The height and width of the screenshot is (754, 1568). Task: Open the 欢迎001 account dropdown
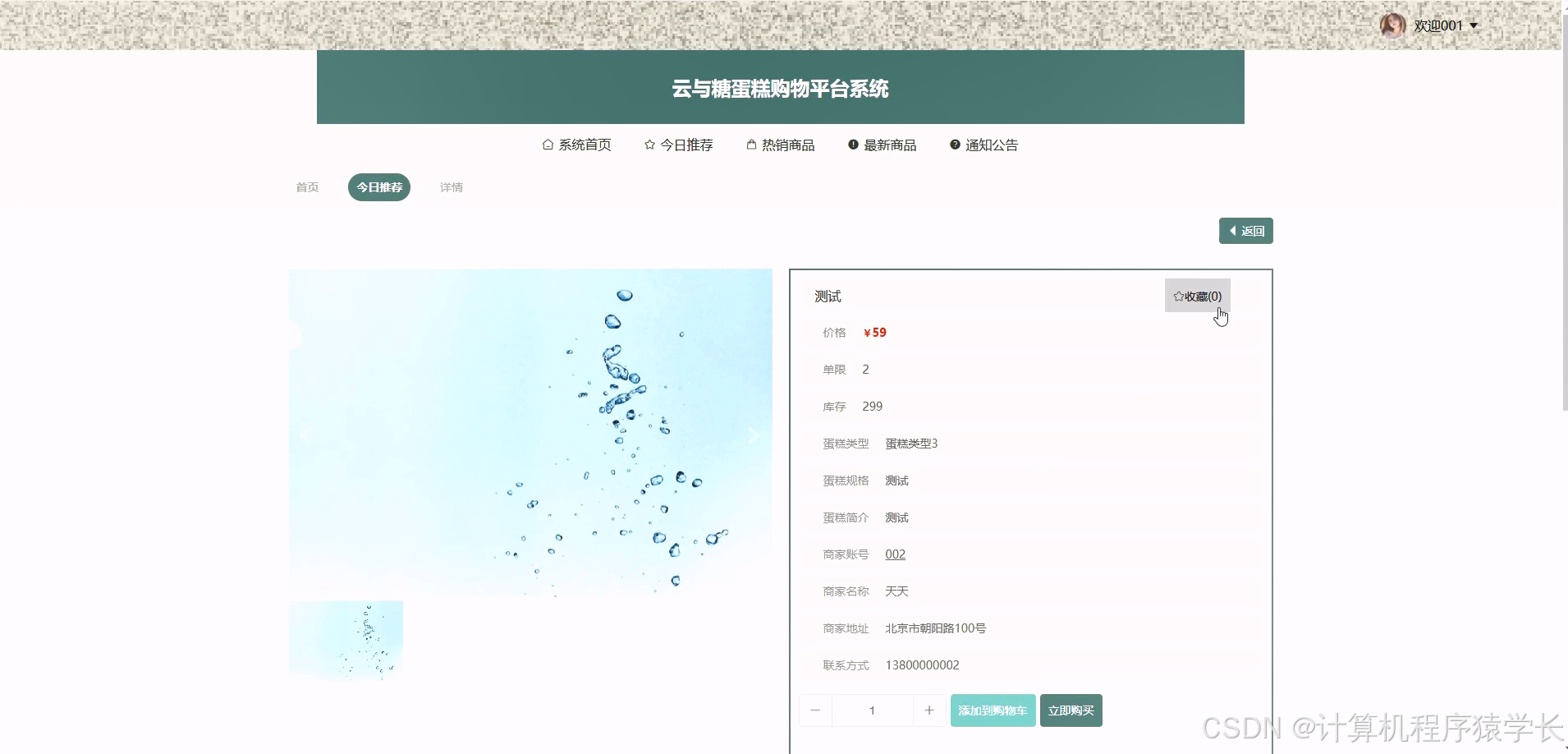pos(1447,25)
